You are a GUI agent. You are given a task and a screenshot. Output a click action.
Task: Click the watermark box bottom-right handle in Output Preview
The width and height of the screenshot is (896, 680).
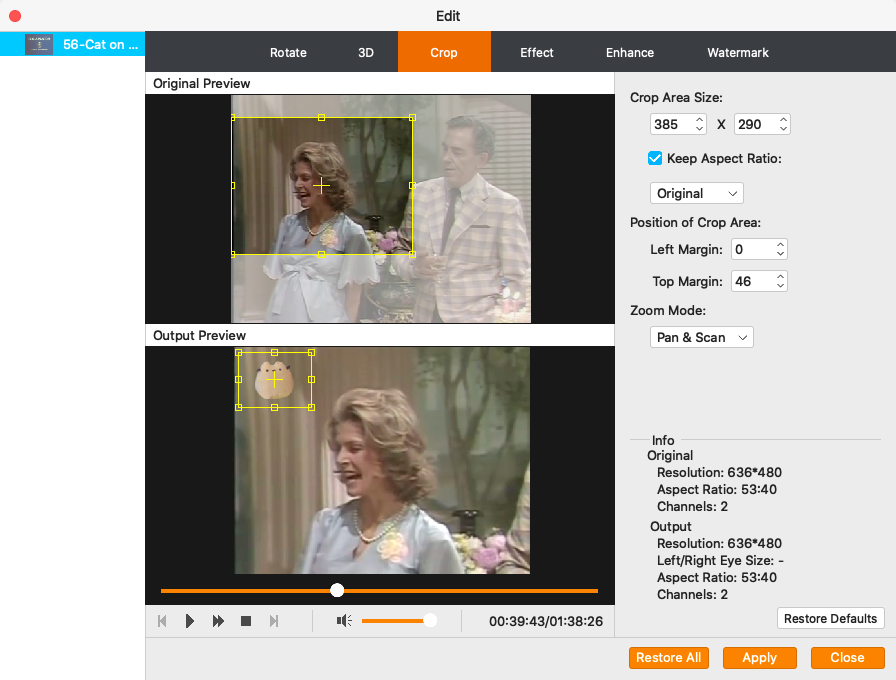tap(311, 407)
